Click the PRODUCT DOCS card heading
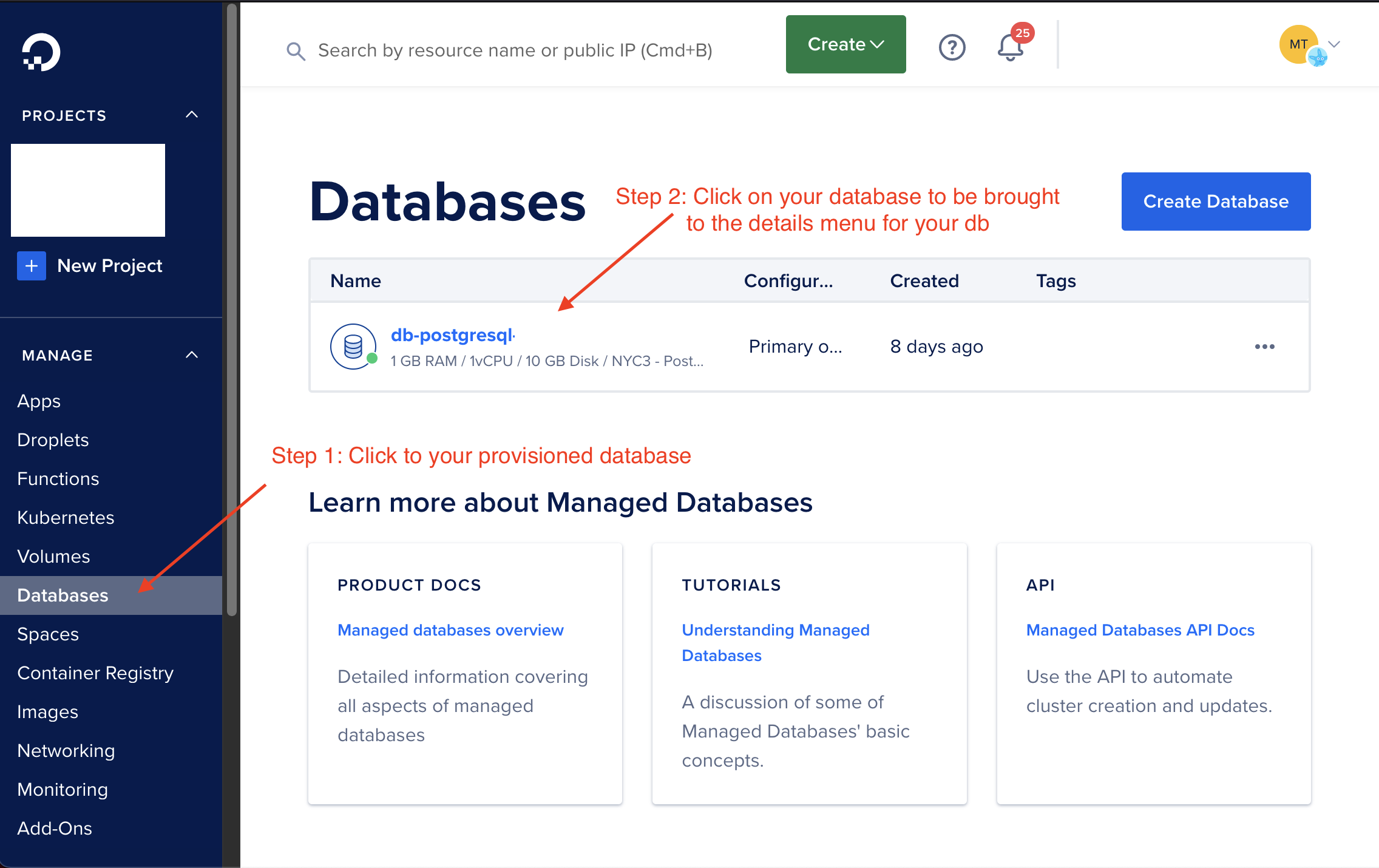The height and width of the screenshot is (868, 1379). point(409,585)
